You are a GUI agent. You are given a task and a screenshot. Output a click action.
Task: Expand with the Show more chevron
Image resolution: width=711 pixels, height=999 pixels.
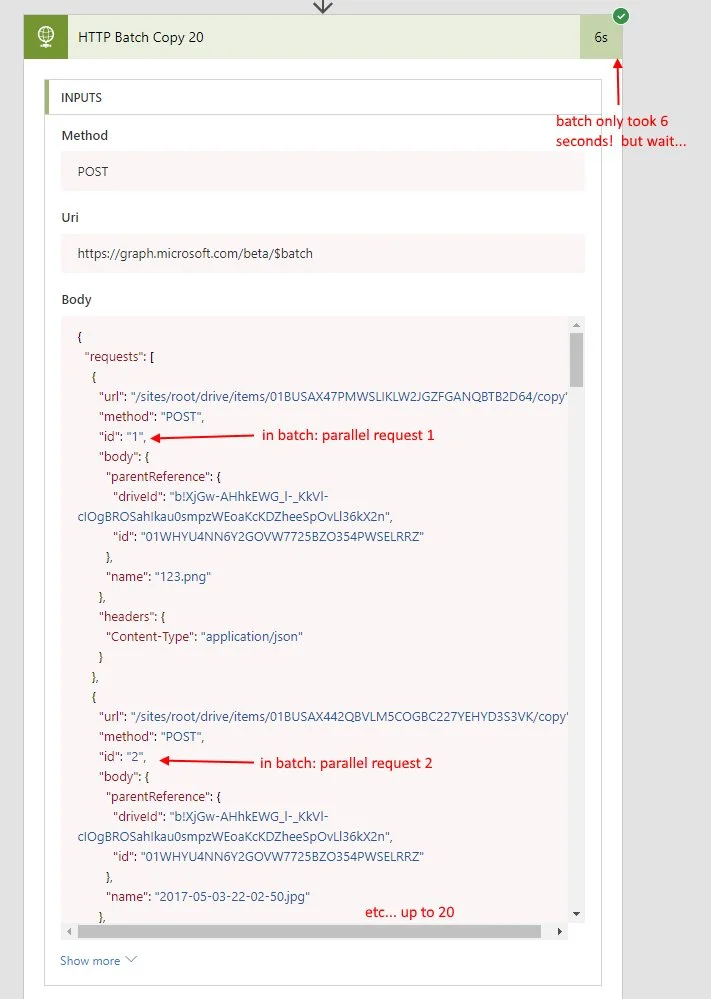click(131, 960)
